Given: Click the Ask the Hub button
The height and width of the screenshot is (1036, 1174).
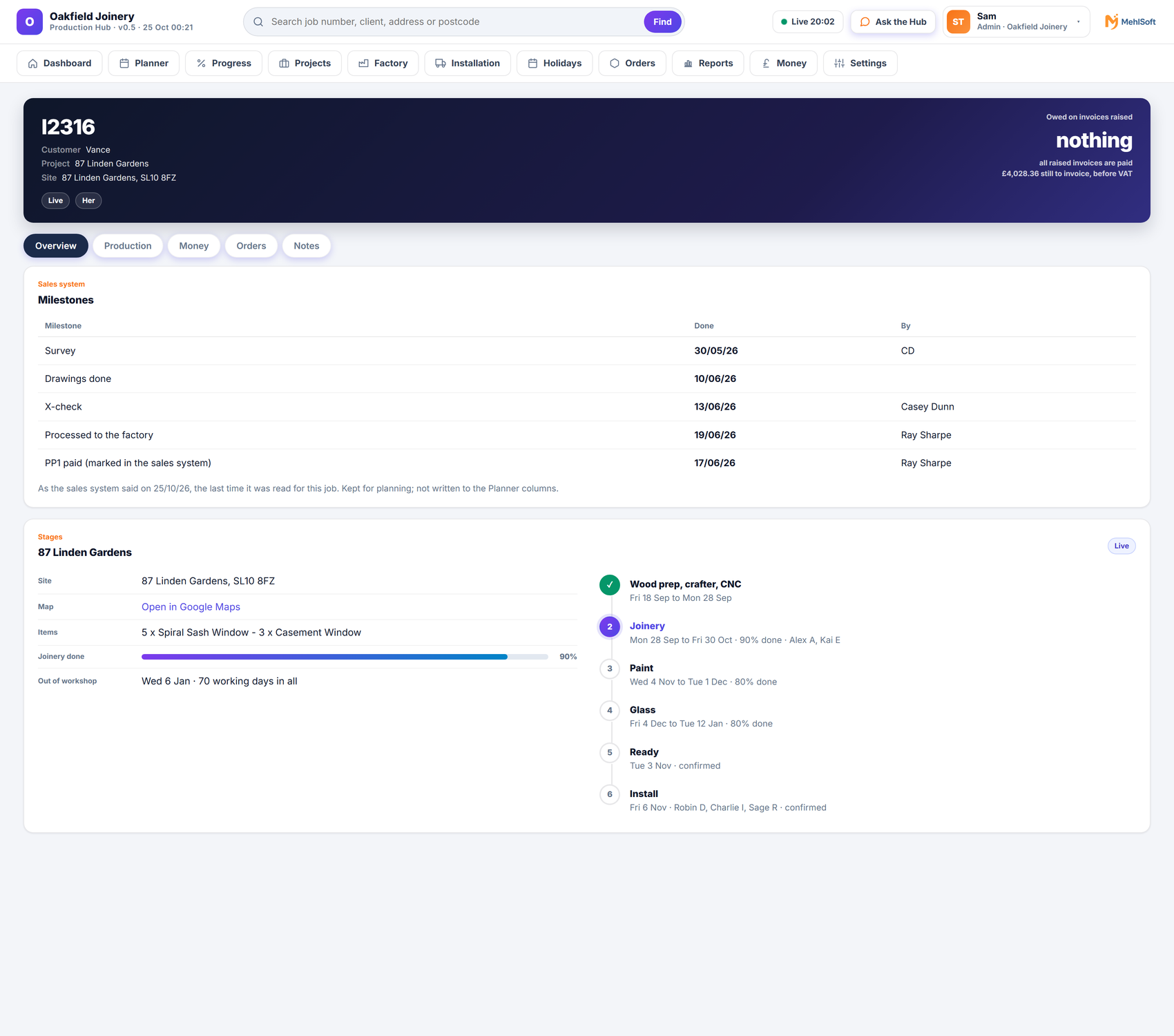Looking at the screenshot, I should 894,21.
